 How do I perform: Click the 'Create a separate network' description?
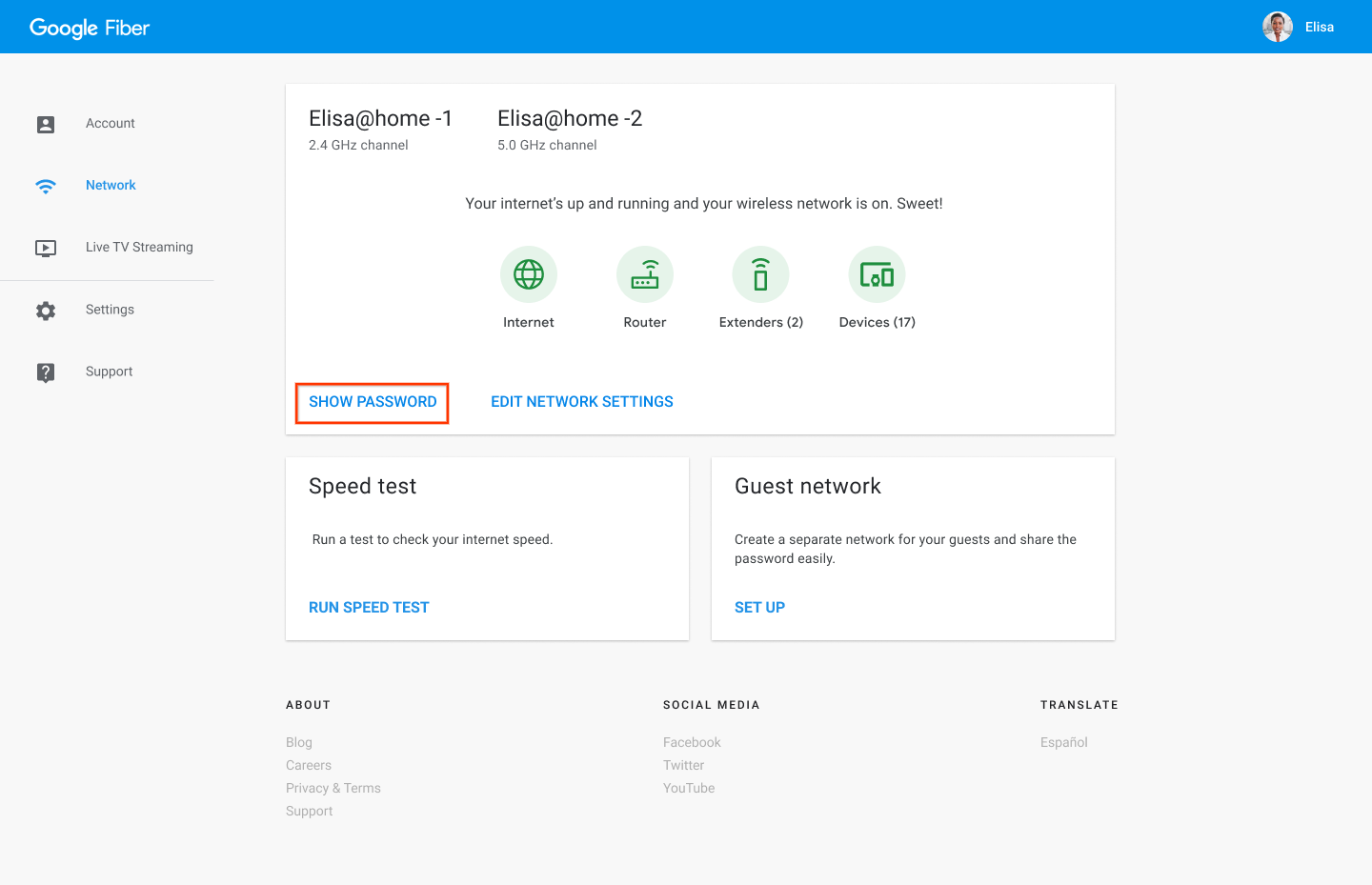point(905,549)
